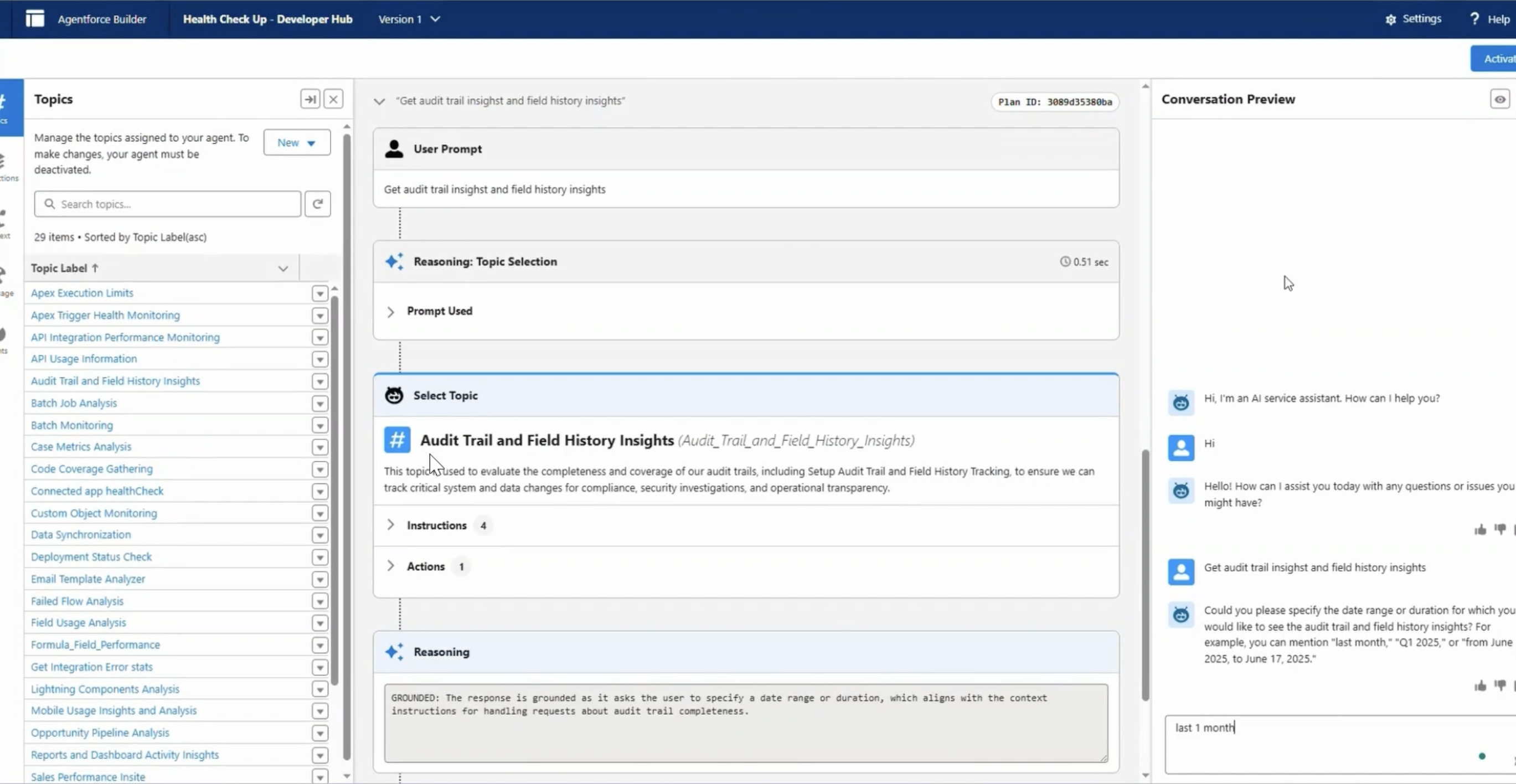The height and width of the screenshot is (784, 1516).
Task: Expand the Actions section
Action: 391,566
